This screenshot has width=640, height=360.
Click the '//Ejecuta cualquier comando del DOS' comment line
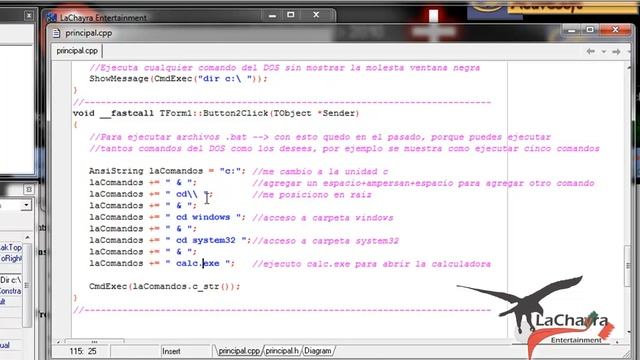click(x=284, y=68)
